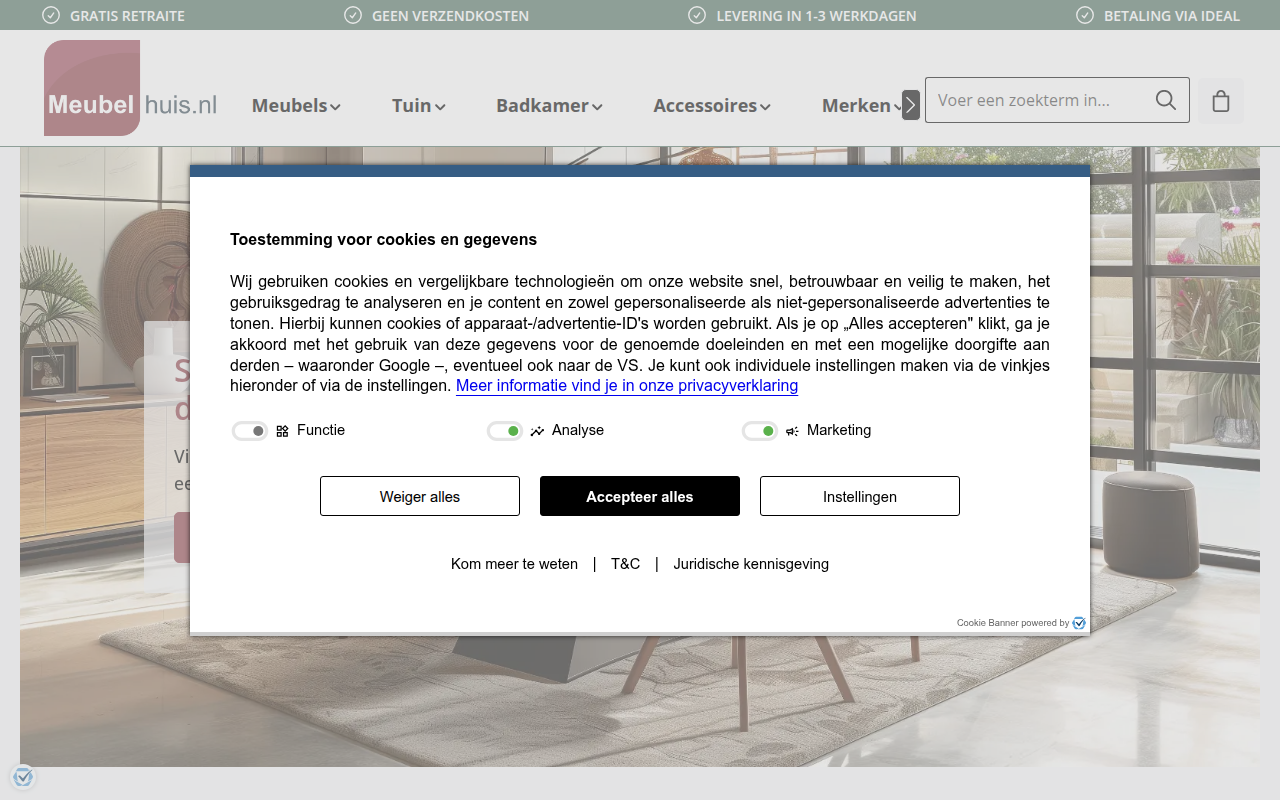Expand the Merken menu
This screenshot has width=1280, height=800.
point(860,105)
